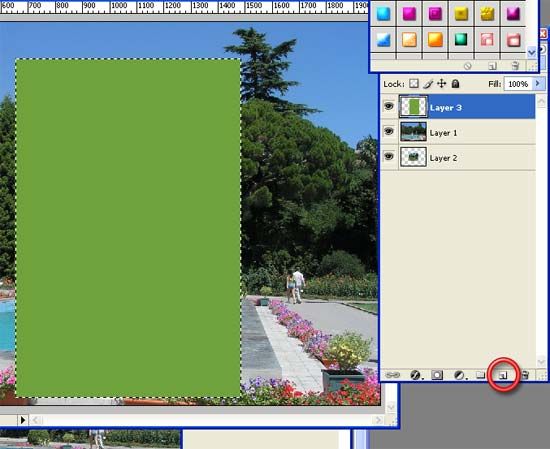This screenshot has height=449, width=550.
Task: Clear style in the Styles panel
Action: coord(468,66)
